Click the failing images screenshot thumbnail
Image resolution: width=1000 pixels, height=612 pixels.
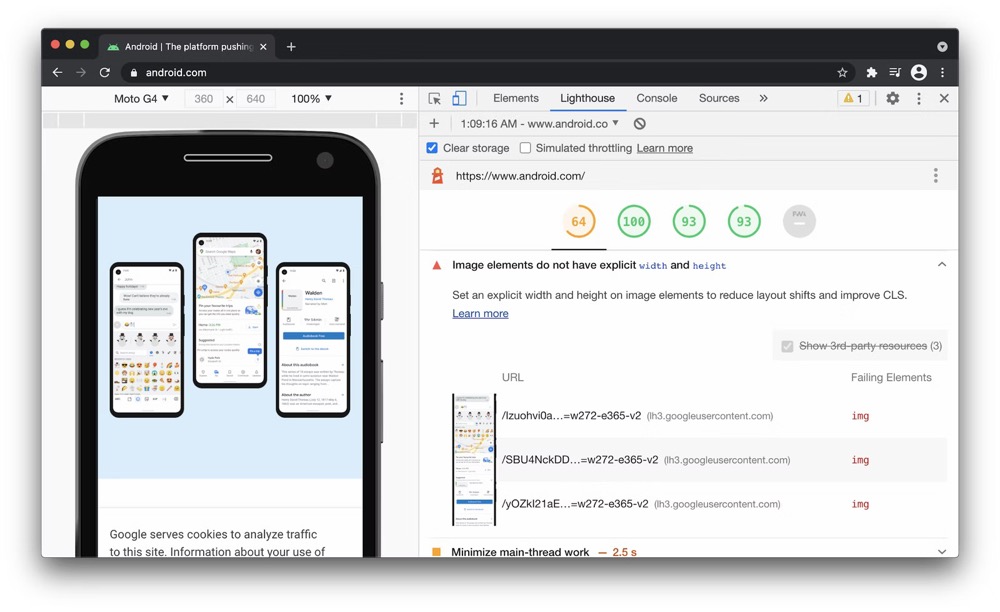(x=474, y=460)
